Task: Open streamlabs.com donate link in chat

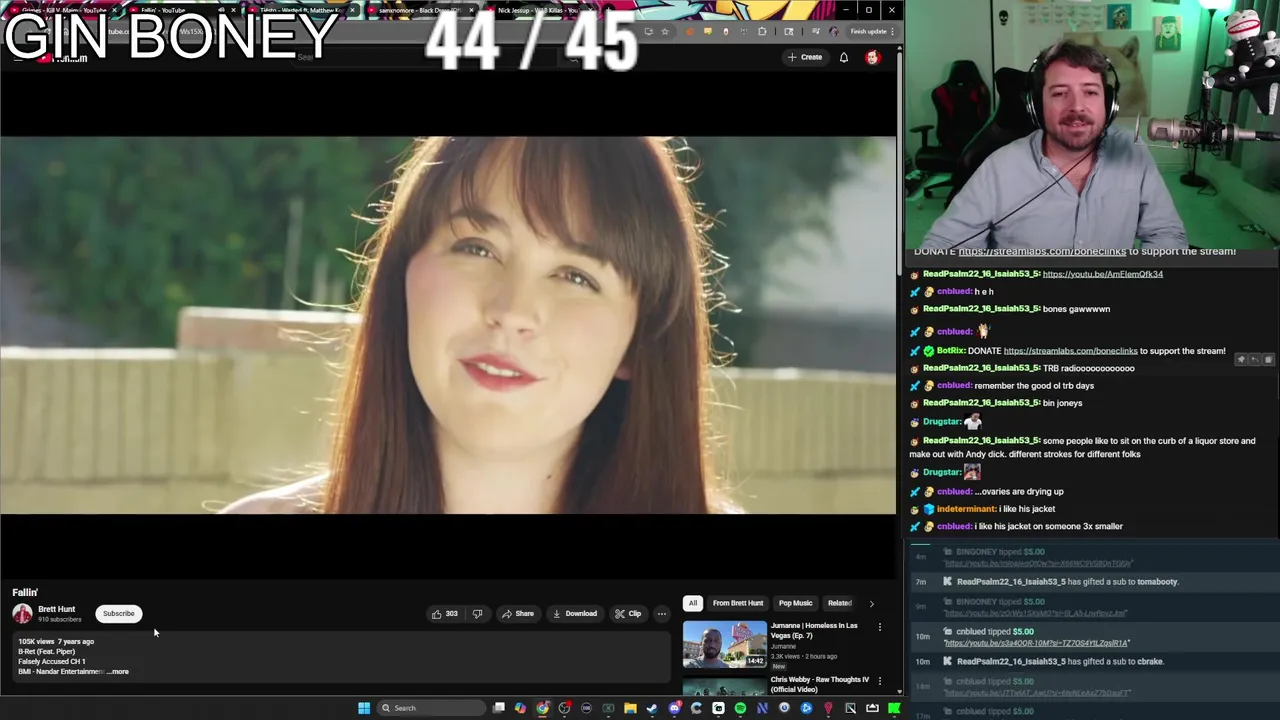Action: coord(1070,351)
